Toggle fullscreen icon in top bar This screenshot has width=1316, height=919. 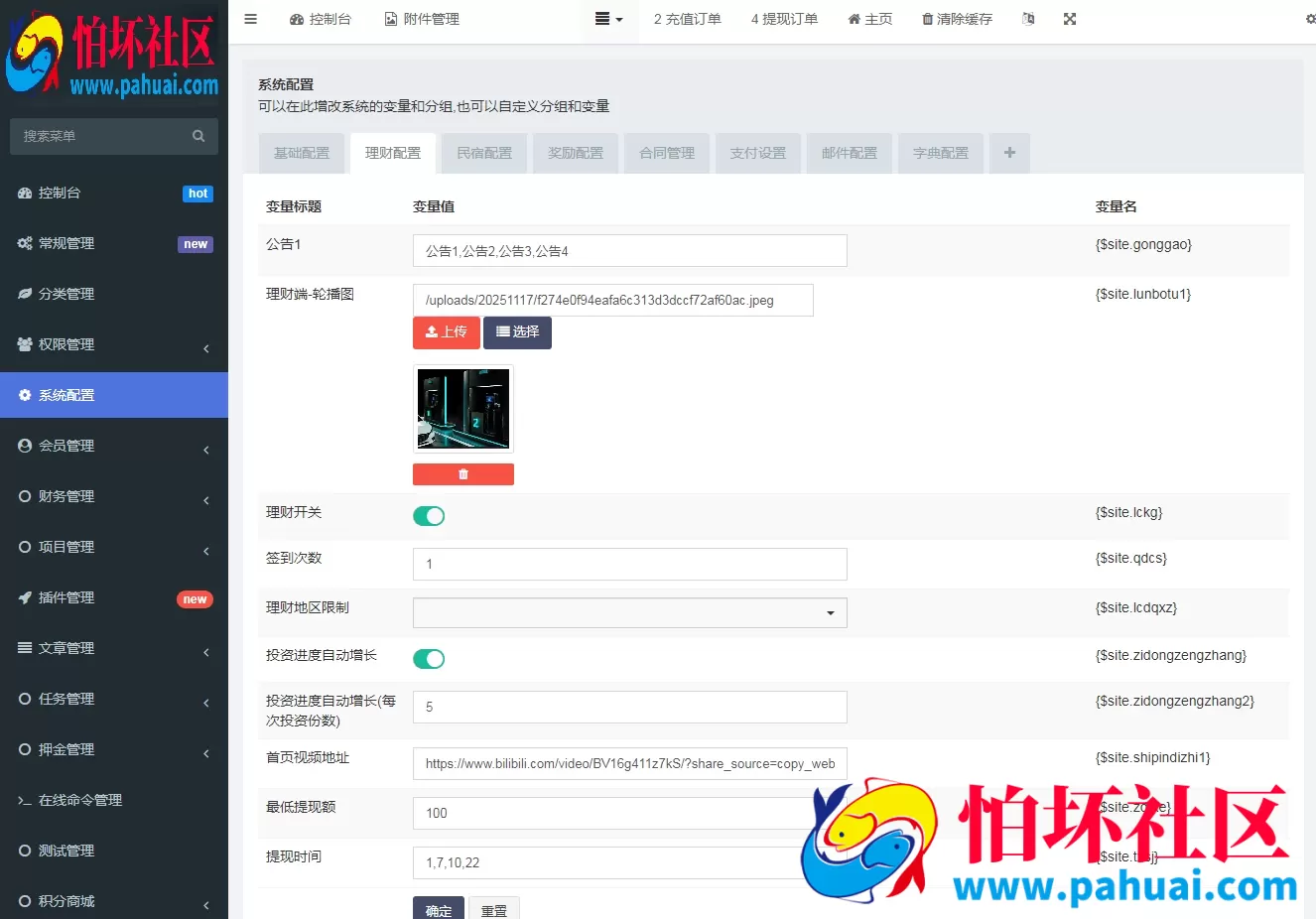(x=1070, y=19)
